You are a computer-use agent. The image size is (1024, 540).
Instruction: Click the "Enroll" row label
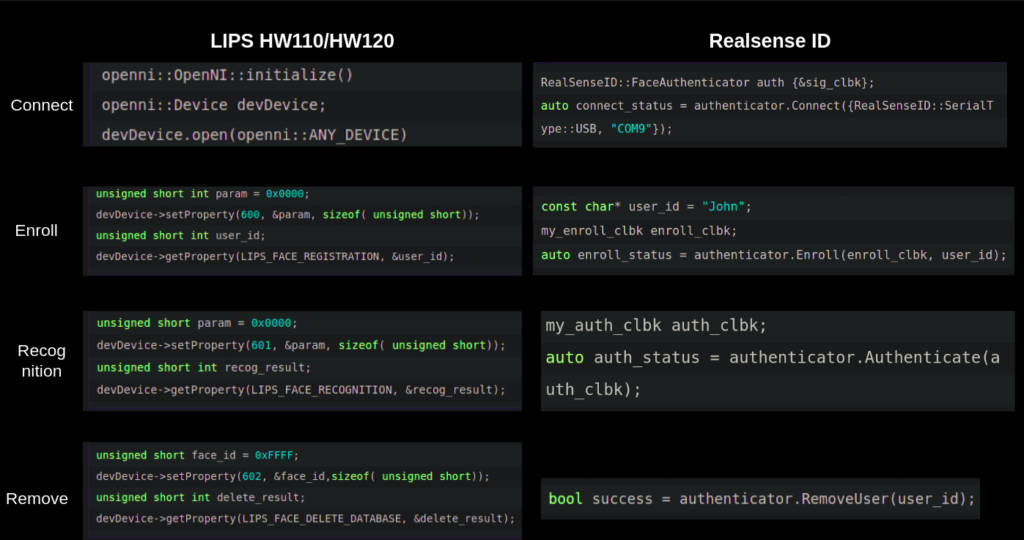(x=37, y=230)
